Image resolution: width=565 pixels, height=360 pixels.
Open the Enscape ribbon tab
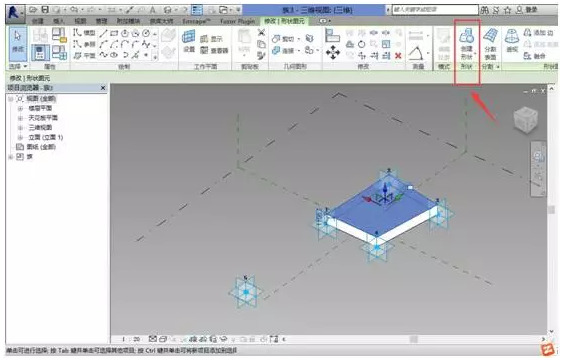click(196, 21)
